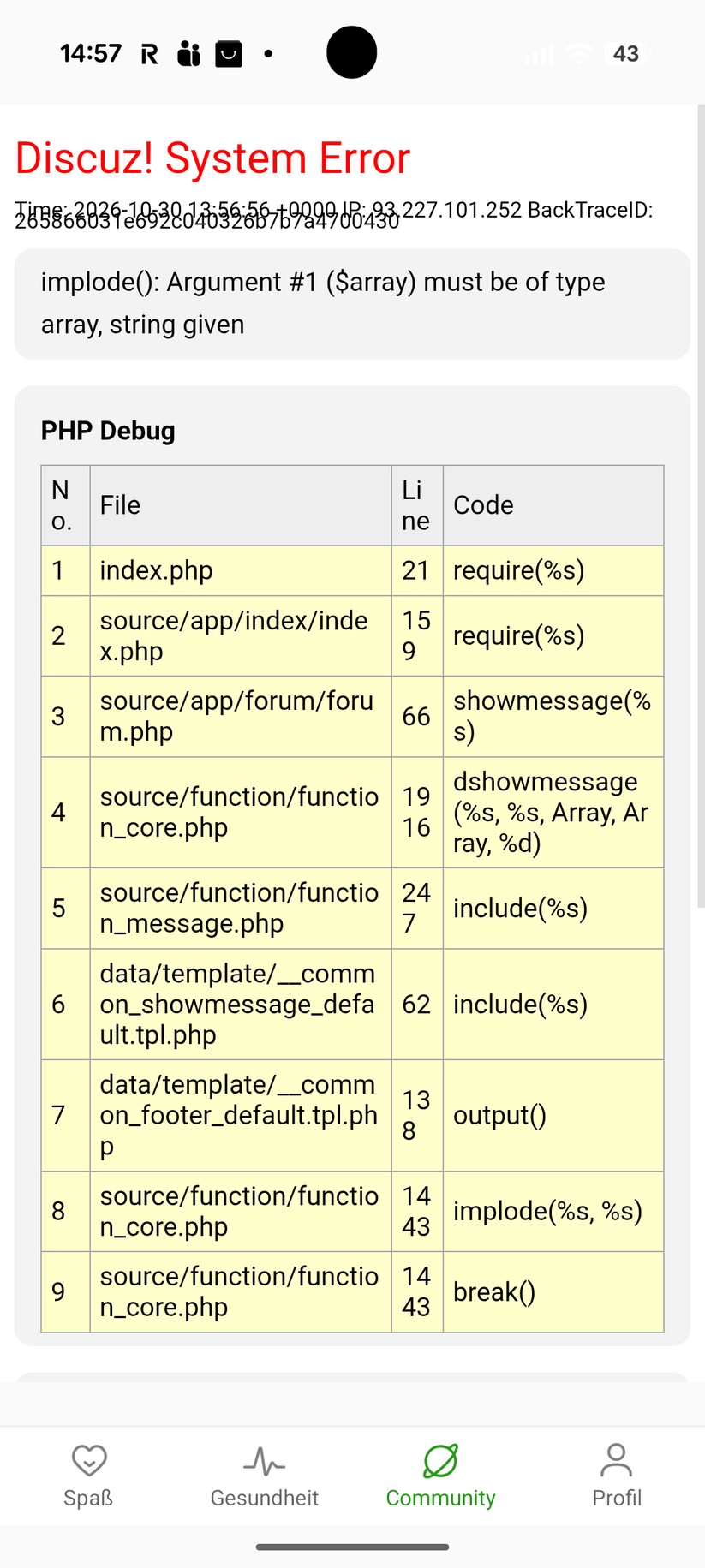Tap the Wi-Fi status icon

coord(580,54)
